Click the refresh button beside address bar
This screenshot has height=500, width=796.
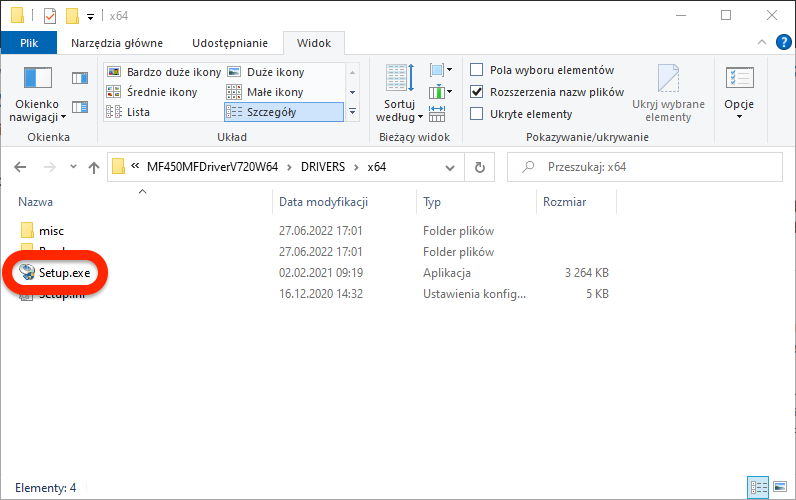480,167
